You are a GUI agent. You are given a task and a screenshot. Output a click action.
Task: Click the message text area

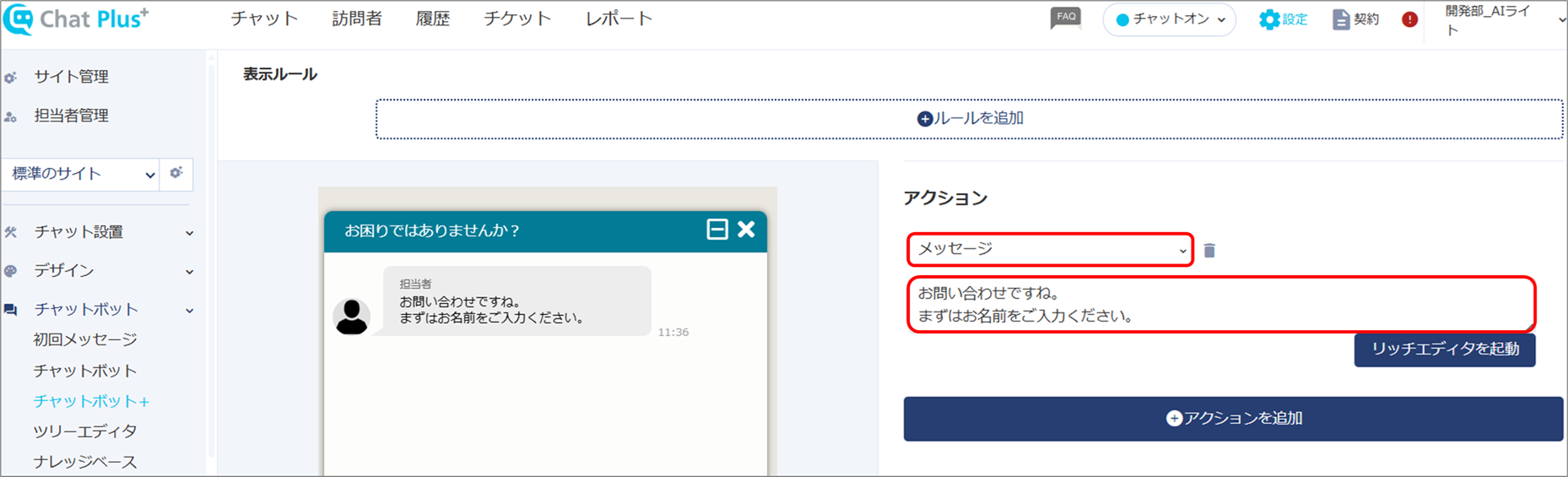coord(1220,305)
